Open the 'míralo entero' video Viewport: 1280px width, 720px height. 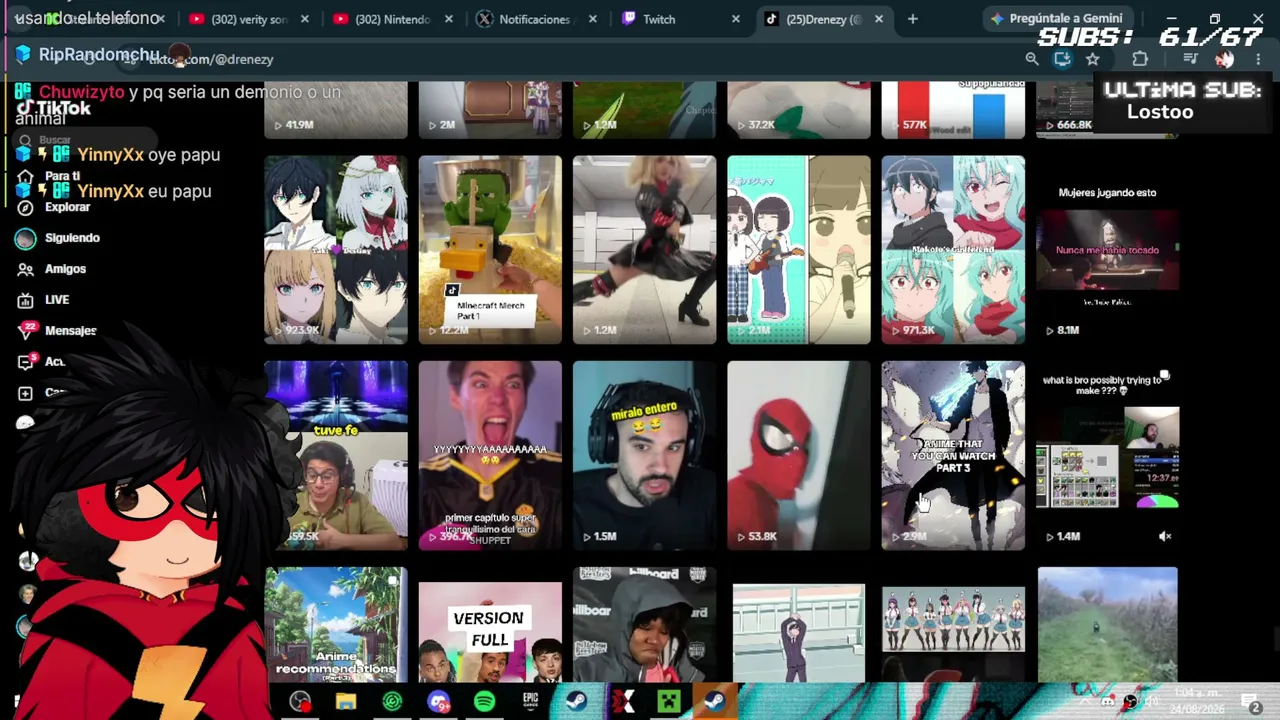[645, 455]
